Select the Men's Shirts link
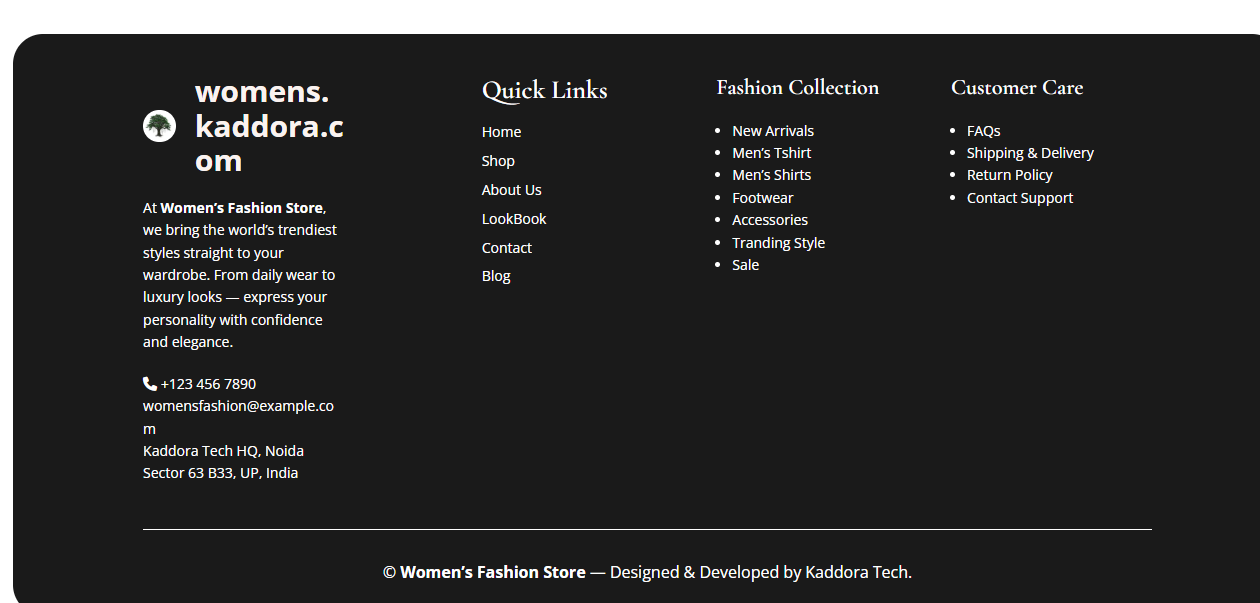This screenshot has width=1260, height=603. click(x=771, y=175)
